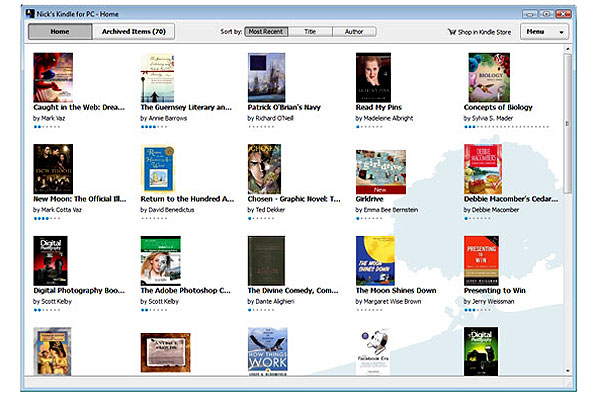Click author 'by Madeleine Albright'
The height and width of the screenshot is (396, 596).
click(384, 118)
